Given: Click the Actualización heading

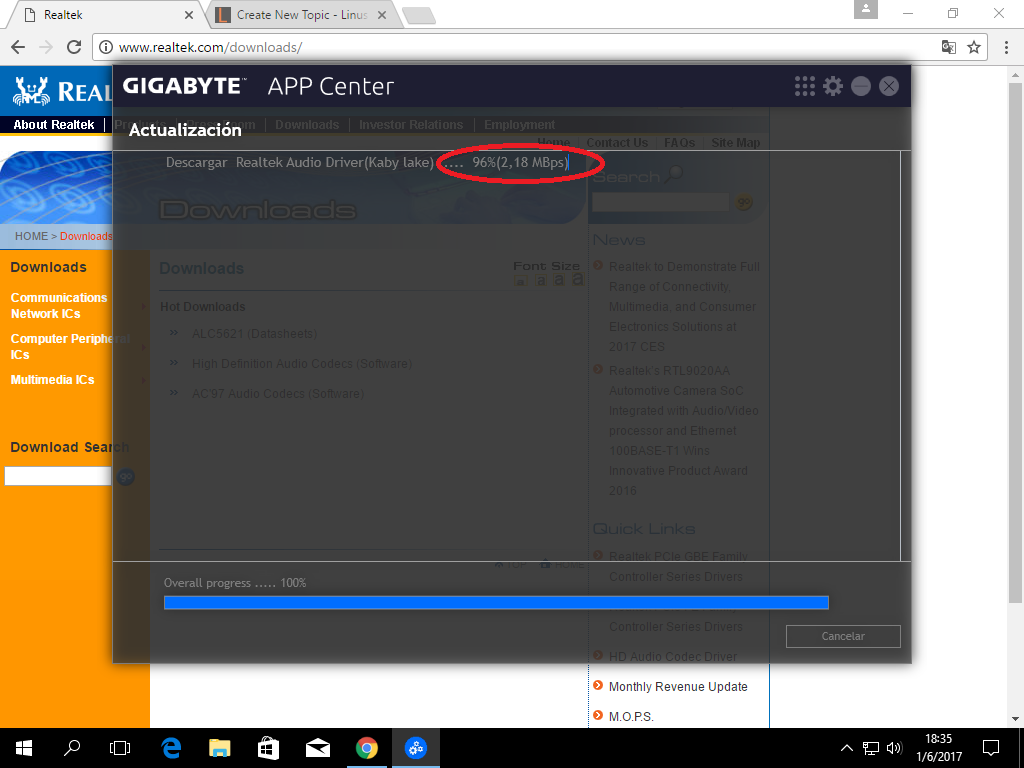Looking at the screenshot, I should [185, 130].
